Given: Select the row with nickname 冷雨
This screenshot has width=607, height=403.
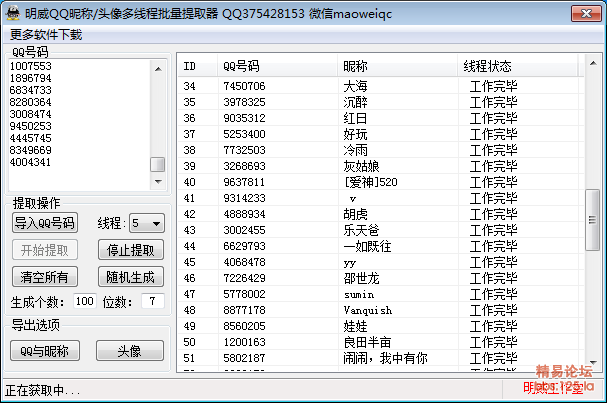Looking at the screenshot, I should tap(381, 150).
